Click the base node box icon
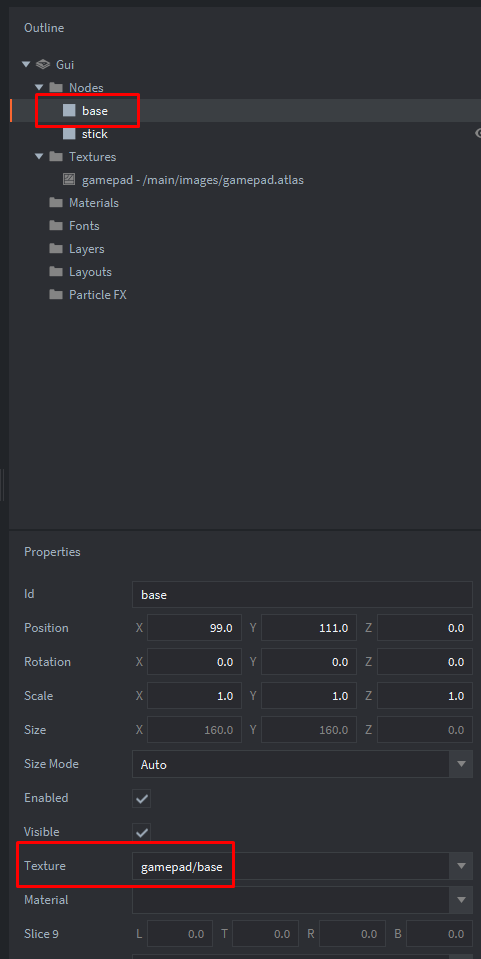The image size is (481, 959). coord(69,111)
